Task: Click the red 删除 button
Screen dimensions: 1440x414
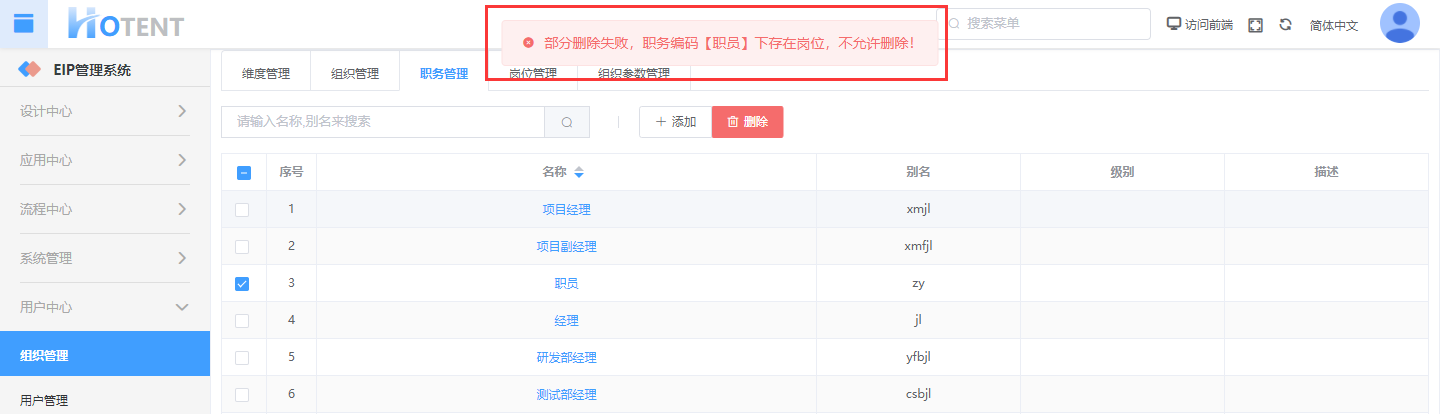Action: tap(747, 122)
